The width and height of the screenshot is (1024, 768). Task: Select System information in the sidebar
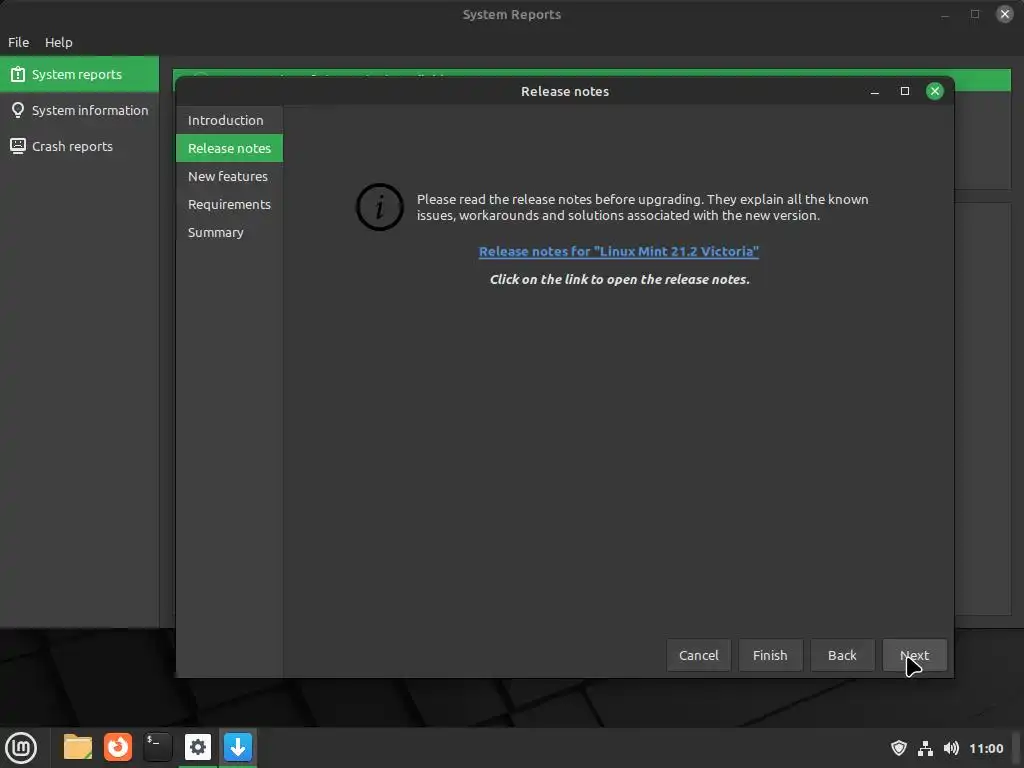(x=80, y=110)
